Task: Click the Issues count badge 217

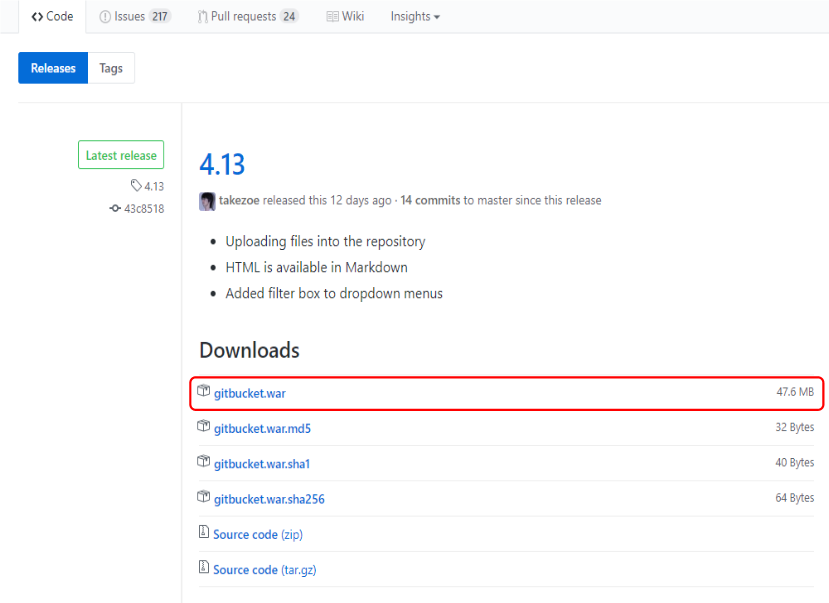Action: (160, 16)
